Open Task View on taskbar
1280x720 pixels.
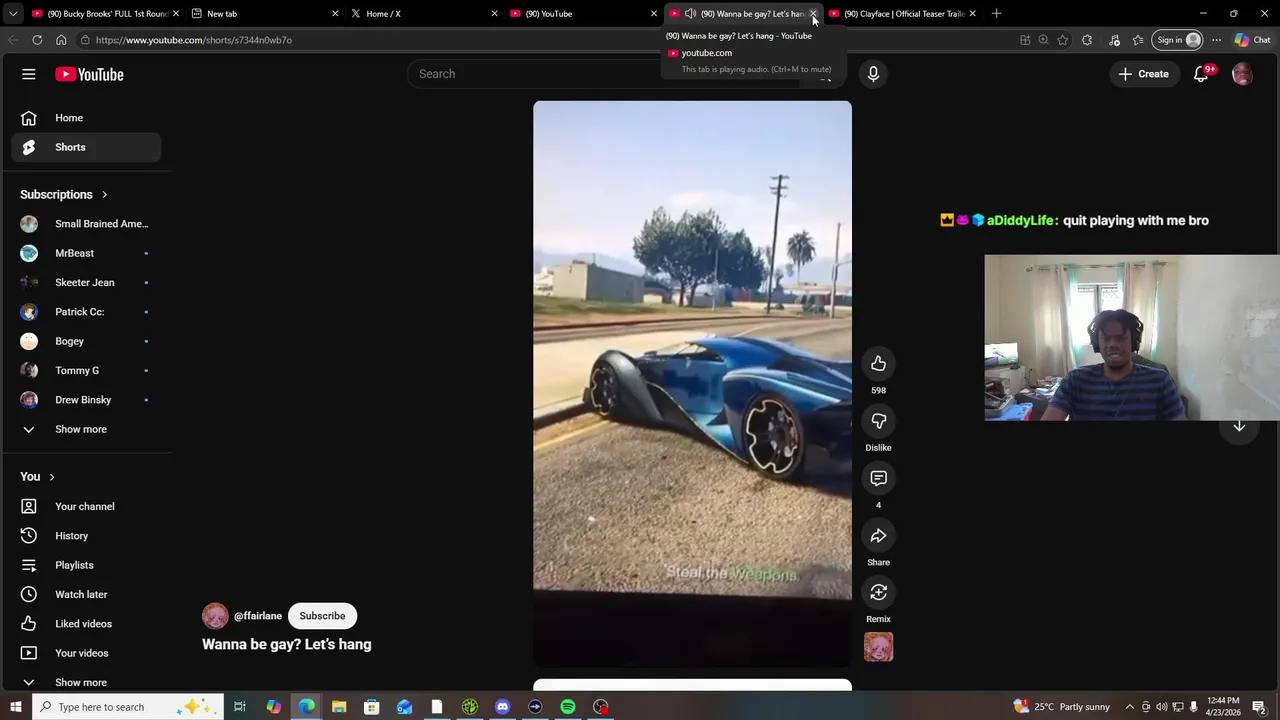tap(240, 707)
